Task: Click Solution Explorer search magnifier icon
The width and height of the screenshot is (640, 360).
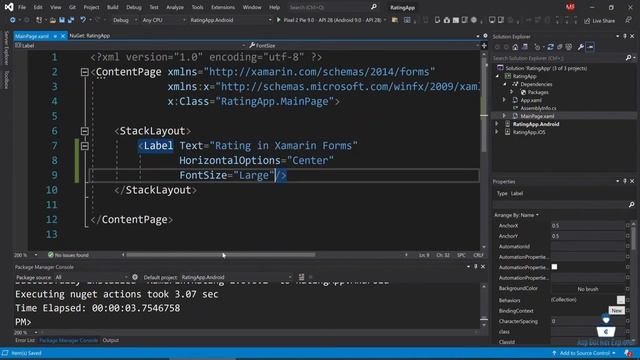Action: pyautogui.click(x=629, y=58)
